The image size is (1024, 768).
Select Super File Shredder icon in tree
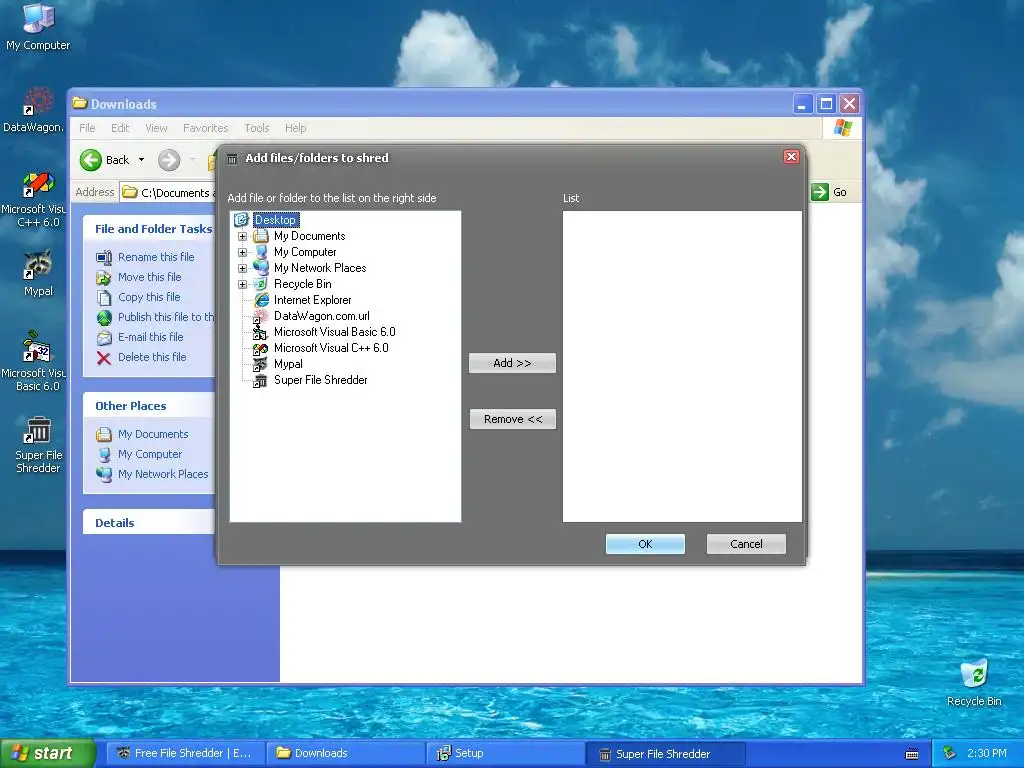pos(261,380)
